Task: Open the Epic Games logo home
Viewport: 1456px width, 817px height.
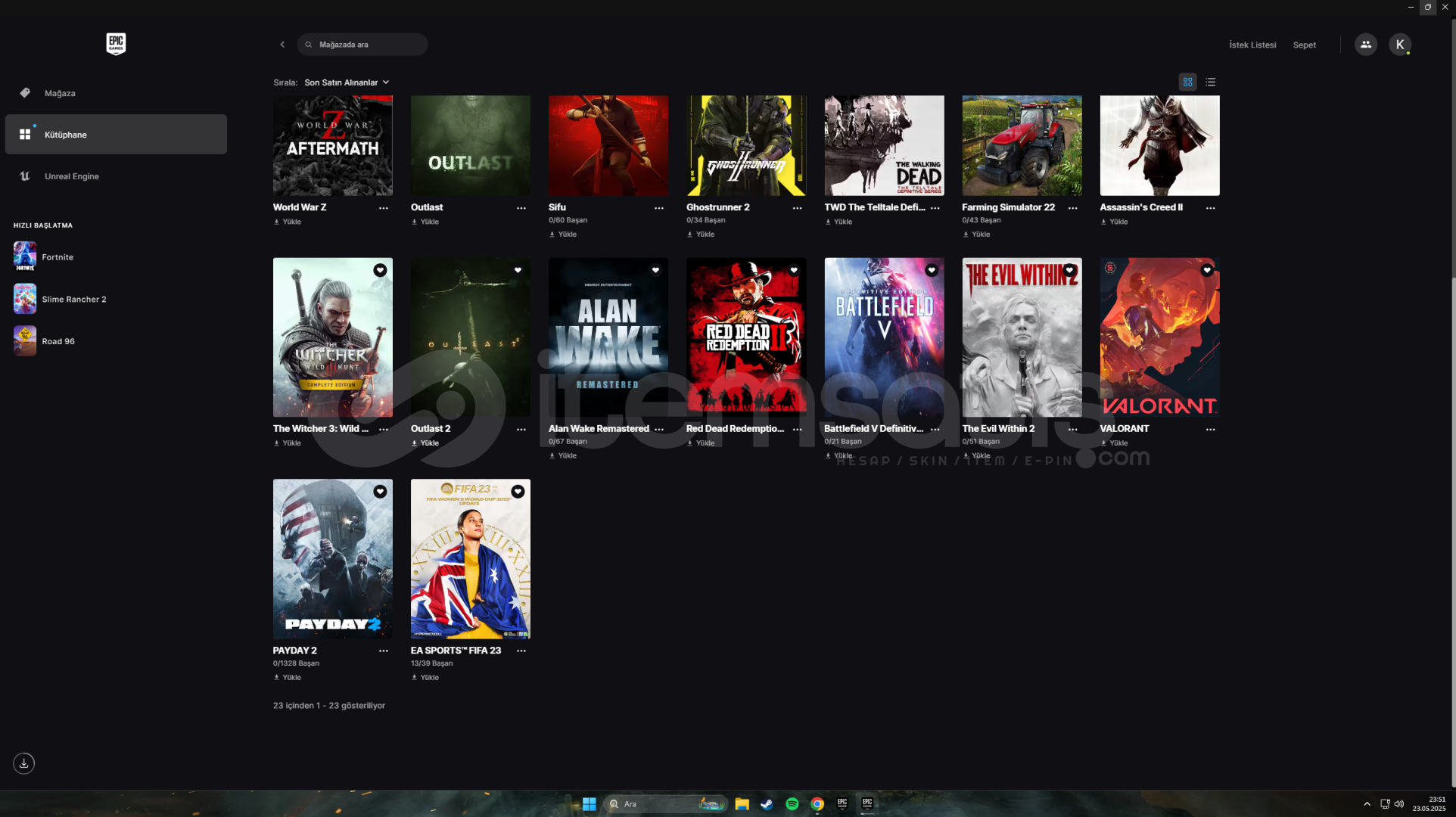Action: coord(116,44)
